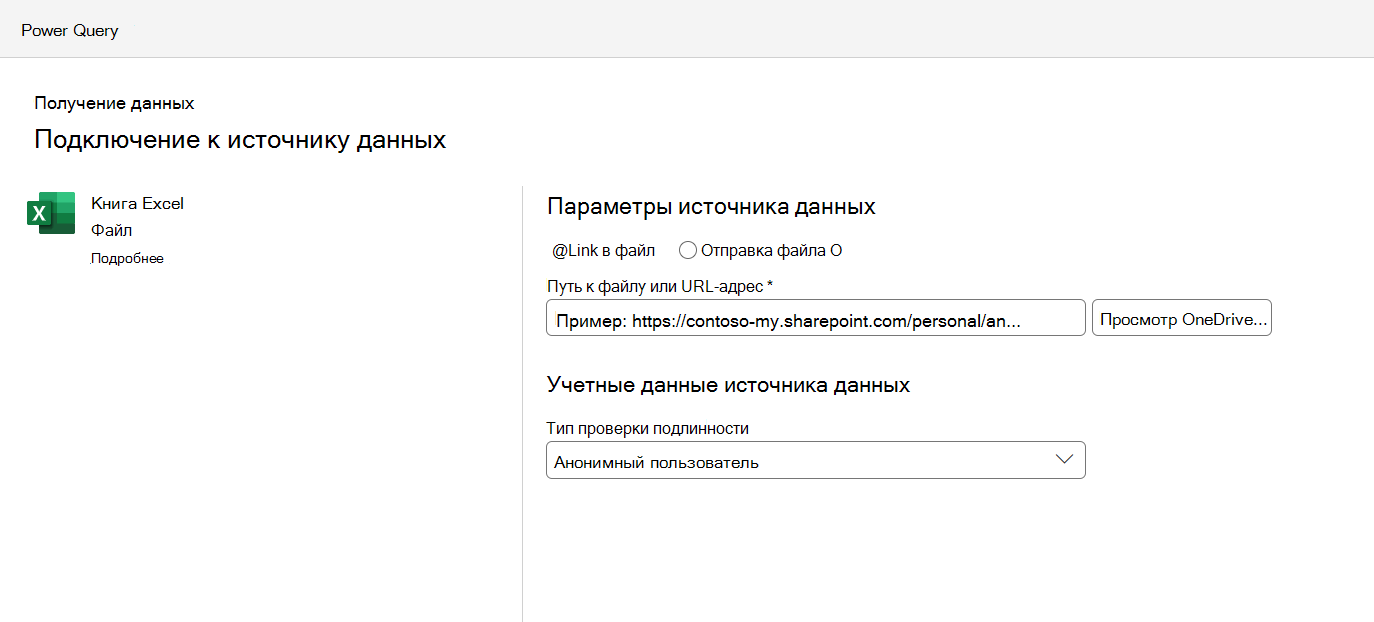This screenshot has width=1374, height=622.
Task: Click the Excel workbook icon
Action: [x=51, y=213]
